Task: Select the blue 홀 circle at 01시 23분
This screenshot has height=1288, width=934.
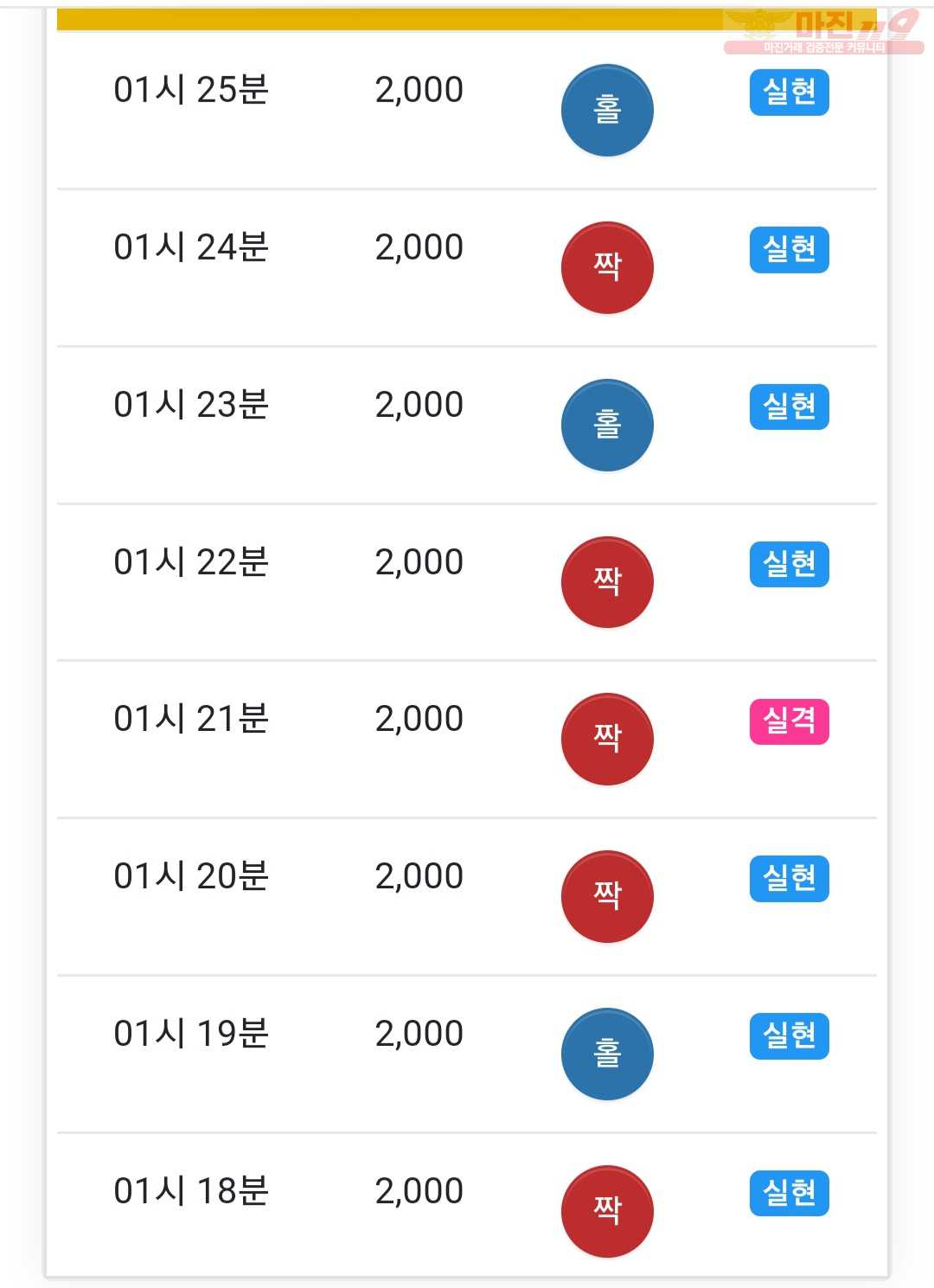Action: pyautogui.click(x=607, y=425)
